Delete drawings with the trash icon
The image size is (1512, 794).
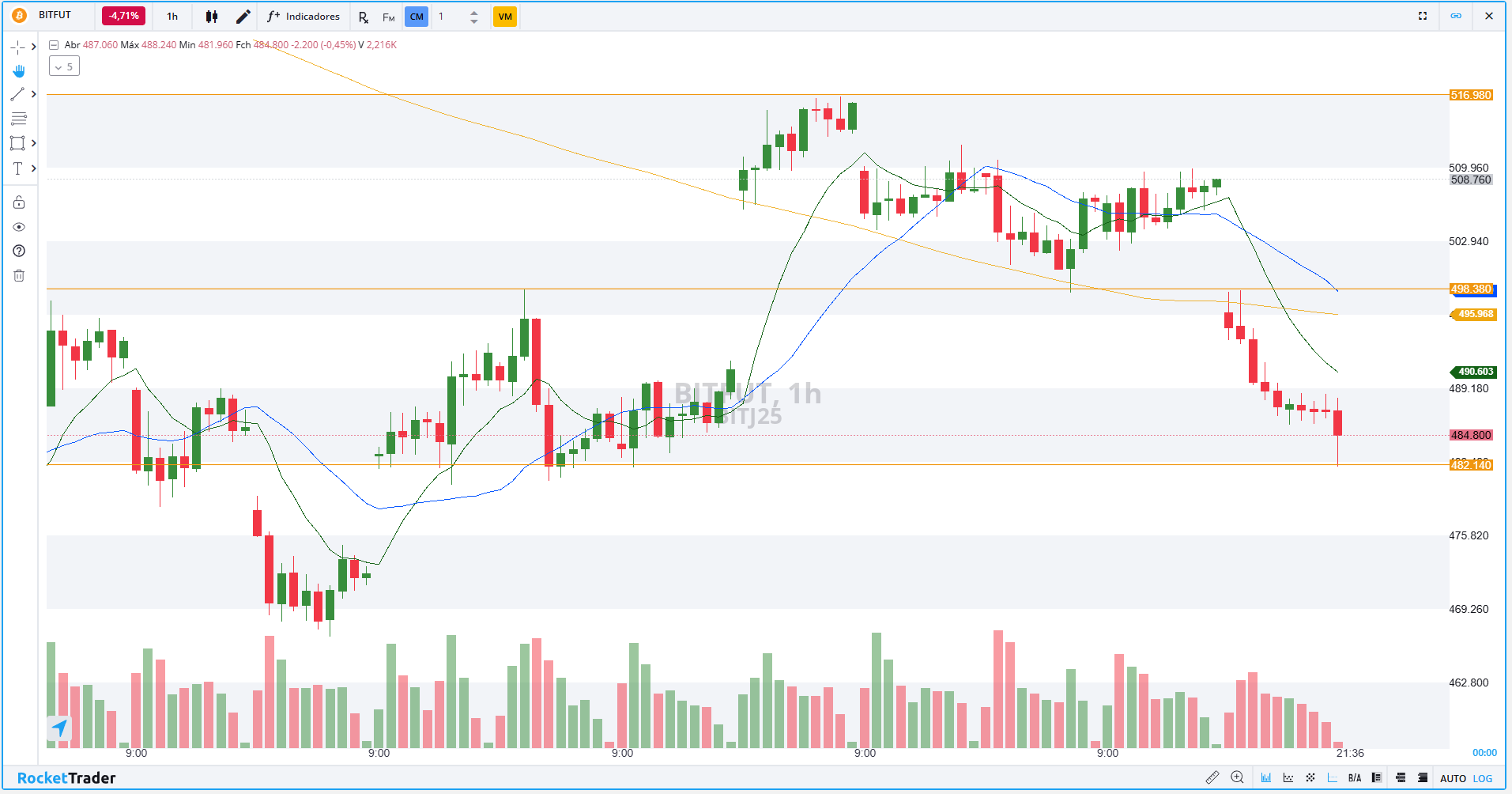coord(19,276)
